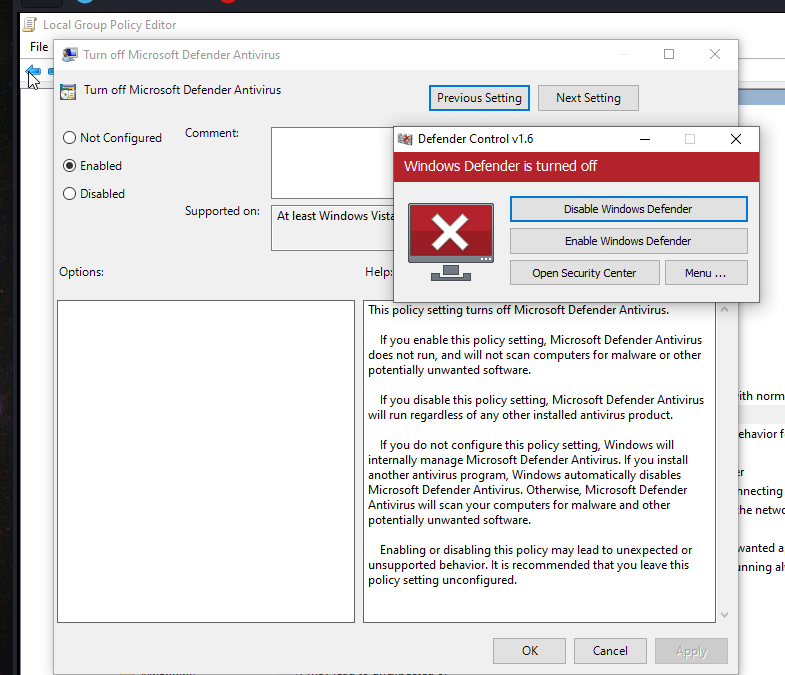The width and height of the screenshot is (785, 675).
Task: Click inside the Comment text box
Action: (332, 163)
